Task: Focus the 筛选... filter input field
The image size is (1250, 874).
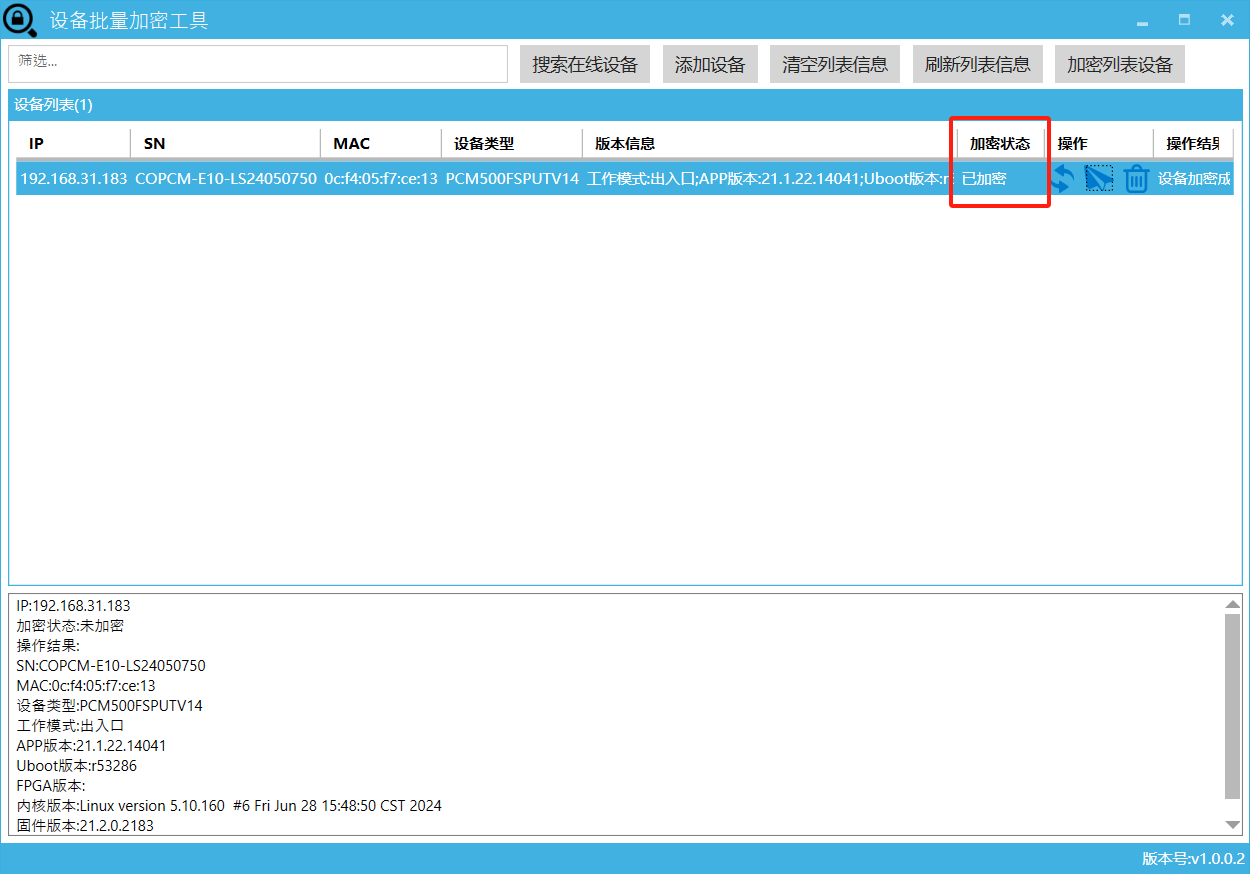Action: coord(258,64)
